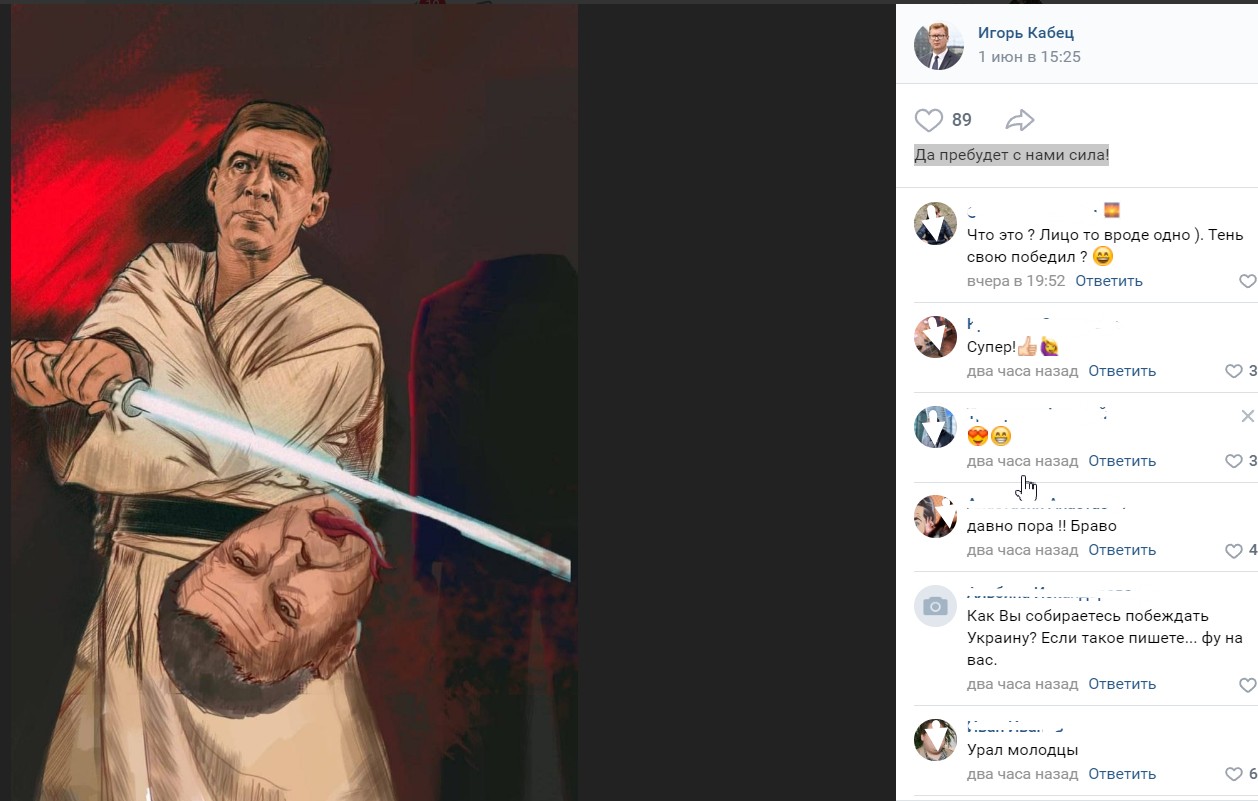This screenshot has height=801, width=1258.
Task: Click the post author's avatar photo
Action: pyautogui.click(x=939, y=45)
